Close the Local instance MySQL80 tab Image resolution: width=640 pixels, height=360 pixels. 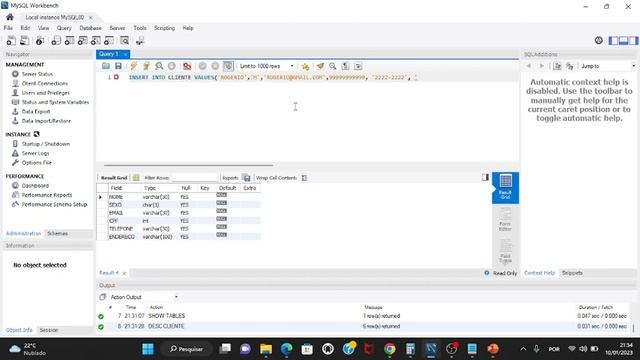coord(91,17)
